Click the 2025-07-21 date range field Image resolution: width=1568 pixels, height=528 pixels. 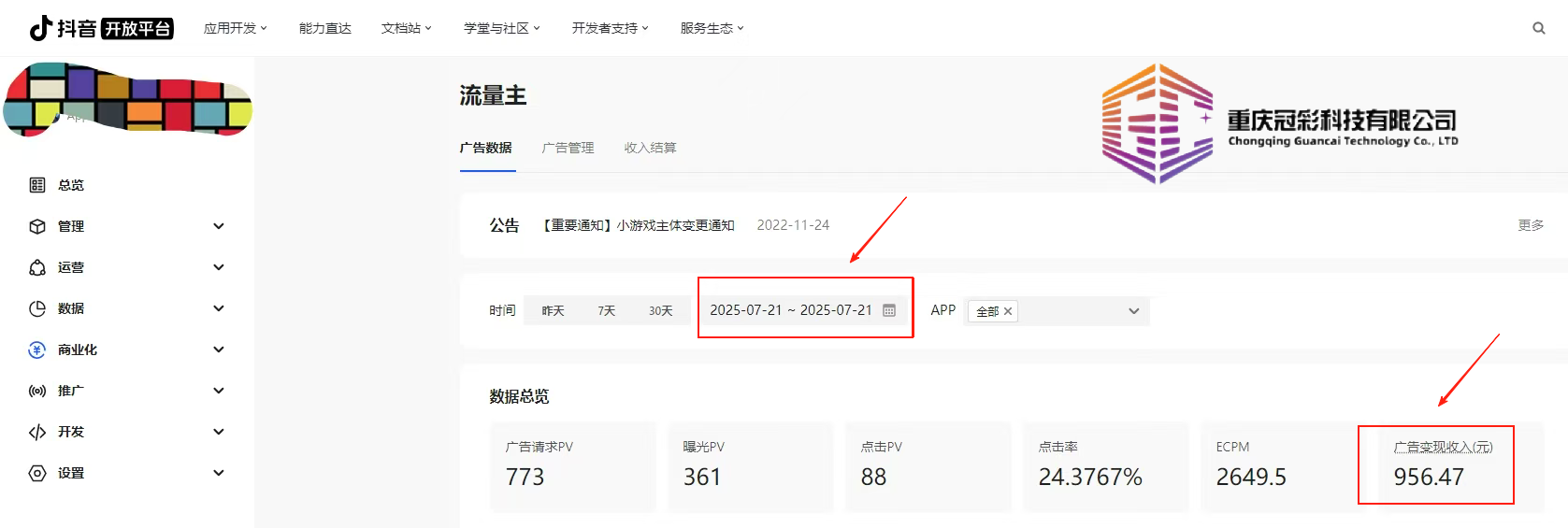pyautogui.click(x=804, y=310)
